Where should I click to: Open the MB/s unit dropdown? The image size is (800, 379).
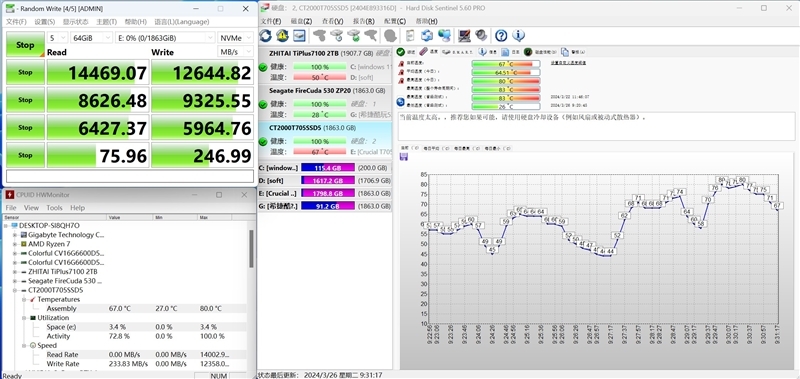235,52
